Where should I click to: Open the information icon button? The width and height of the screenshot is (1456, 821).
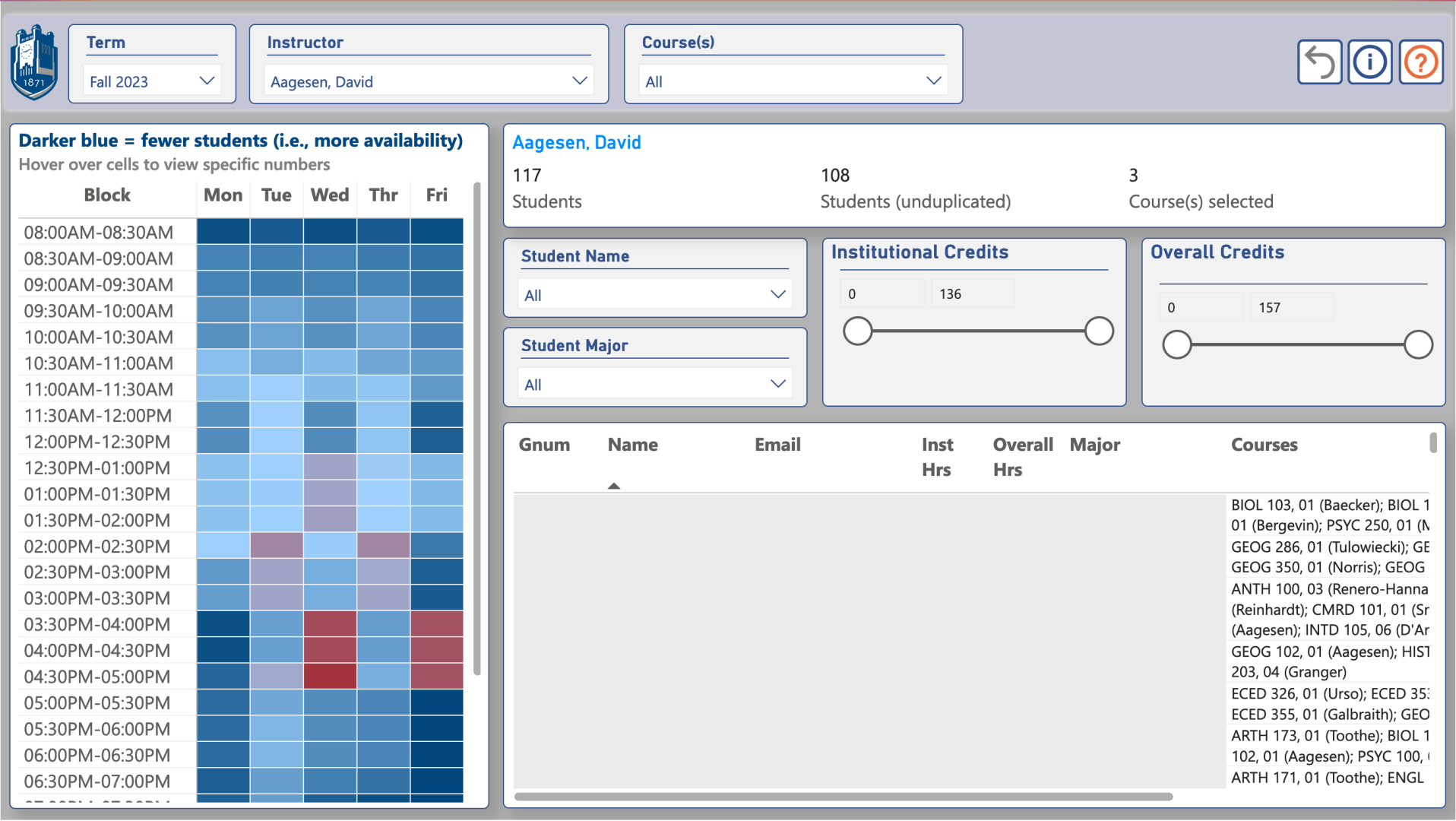pos(1369,62)
